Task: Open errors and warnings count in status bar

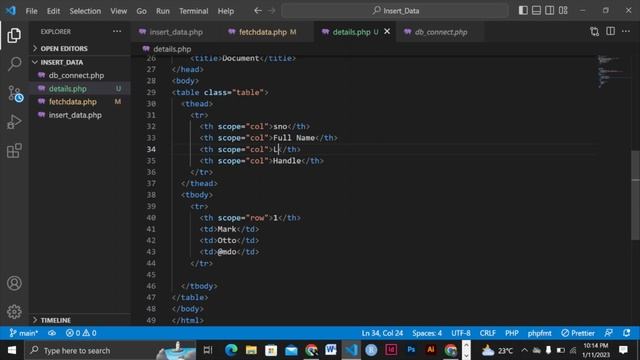Action: (x=81, y=333)
